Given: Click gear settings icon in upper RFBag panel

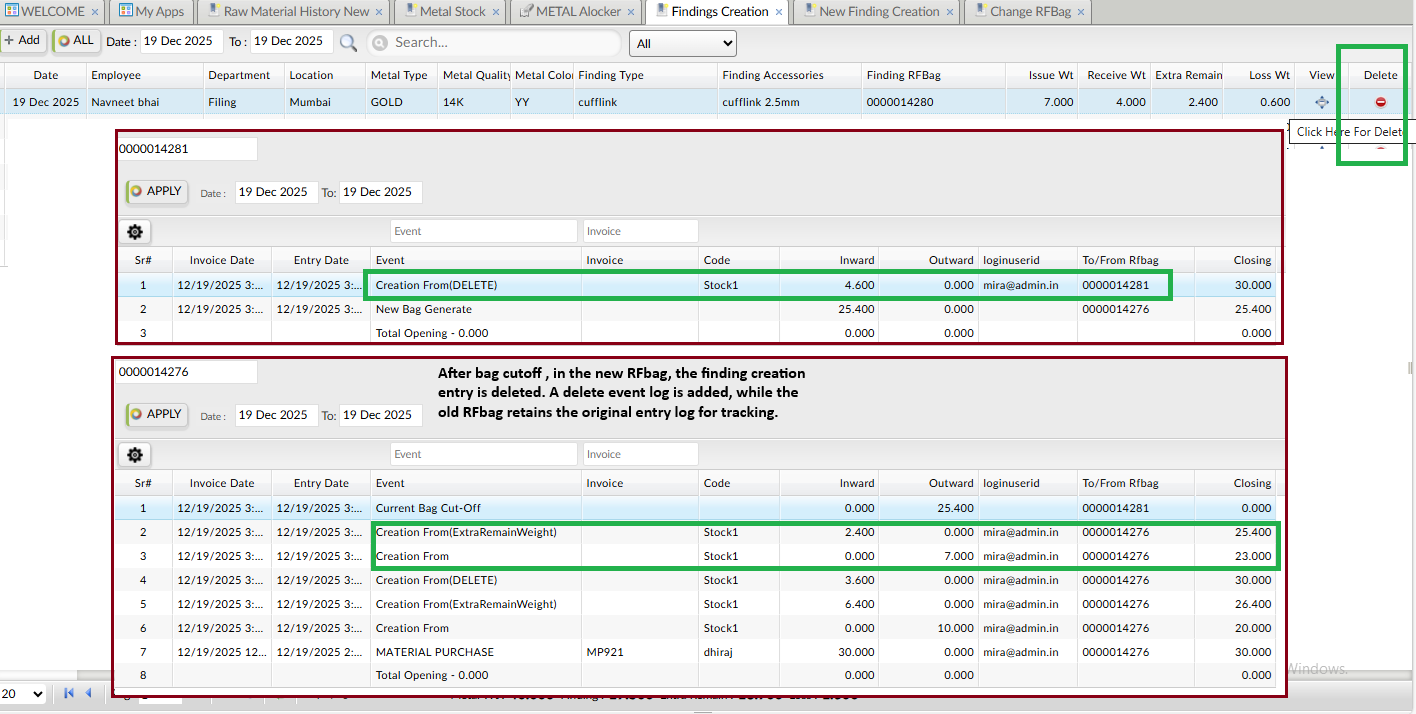Looking at the screenshot, I should click(x=135, y=232).
